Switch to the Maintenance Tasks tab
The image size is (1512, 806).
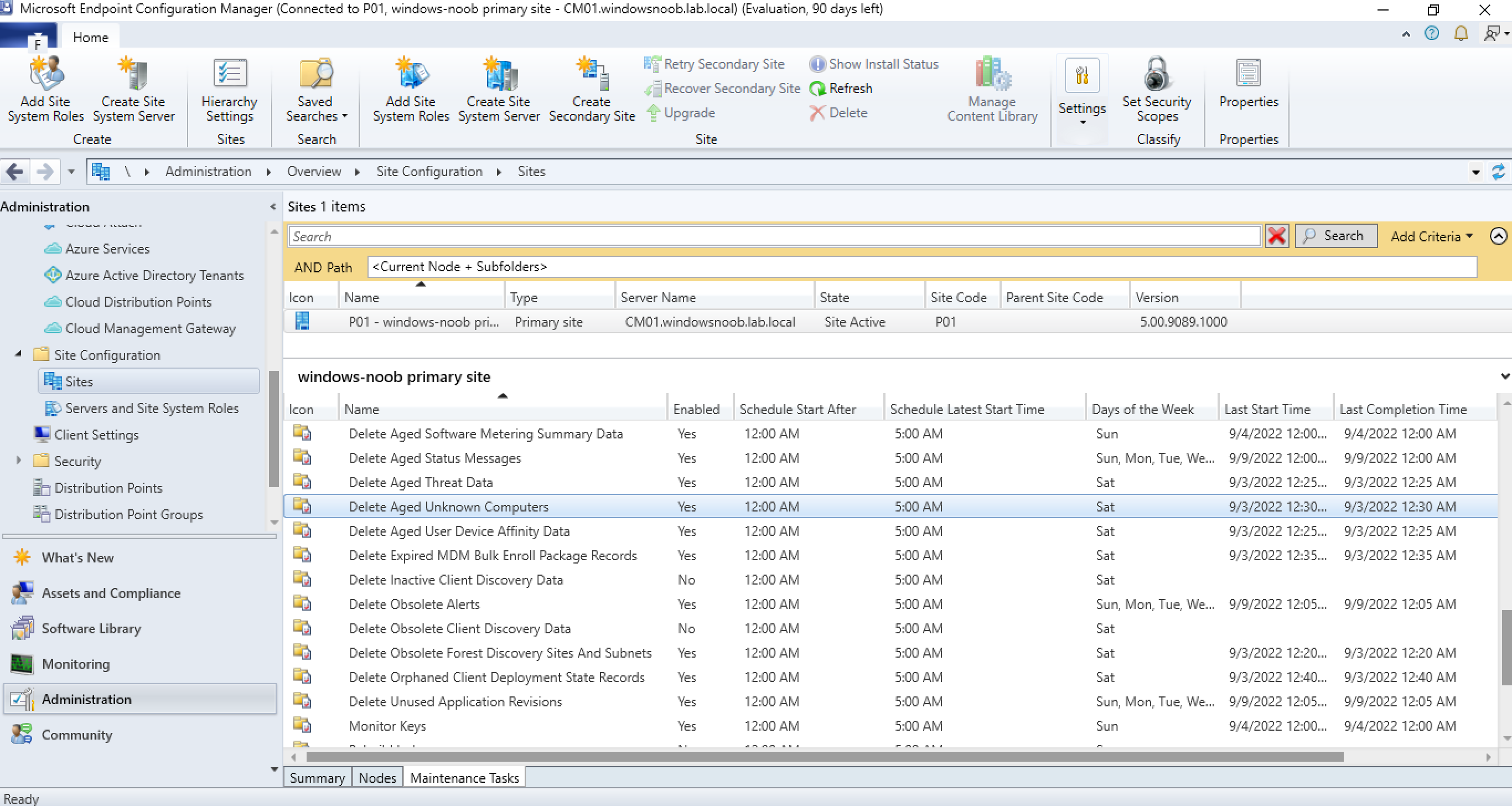(x=464, y=777)
